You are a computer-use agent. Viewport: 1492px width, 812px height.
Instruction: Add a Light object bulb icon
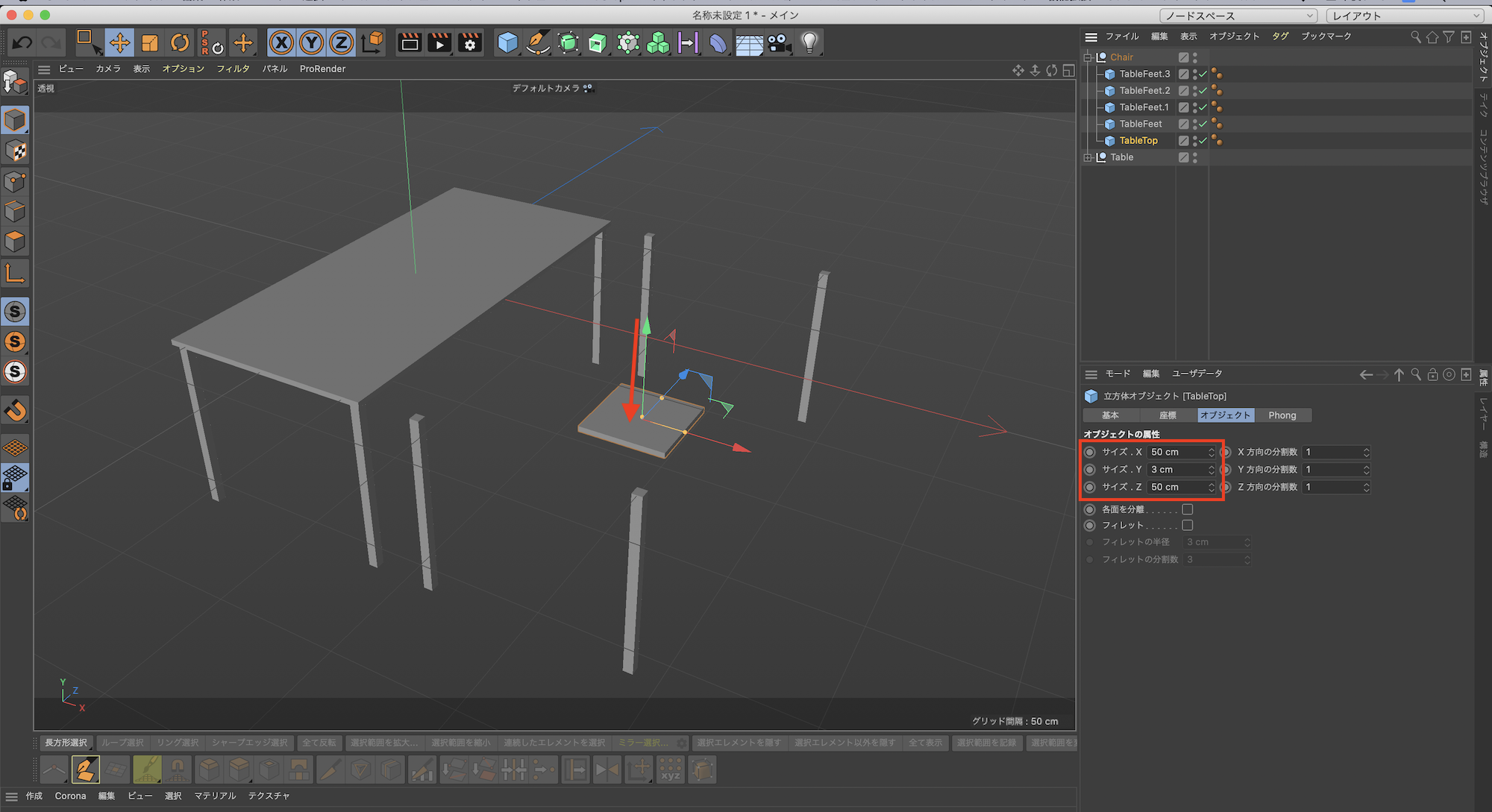pyautogui.click(x=809, y=43)
